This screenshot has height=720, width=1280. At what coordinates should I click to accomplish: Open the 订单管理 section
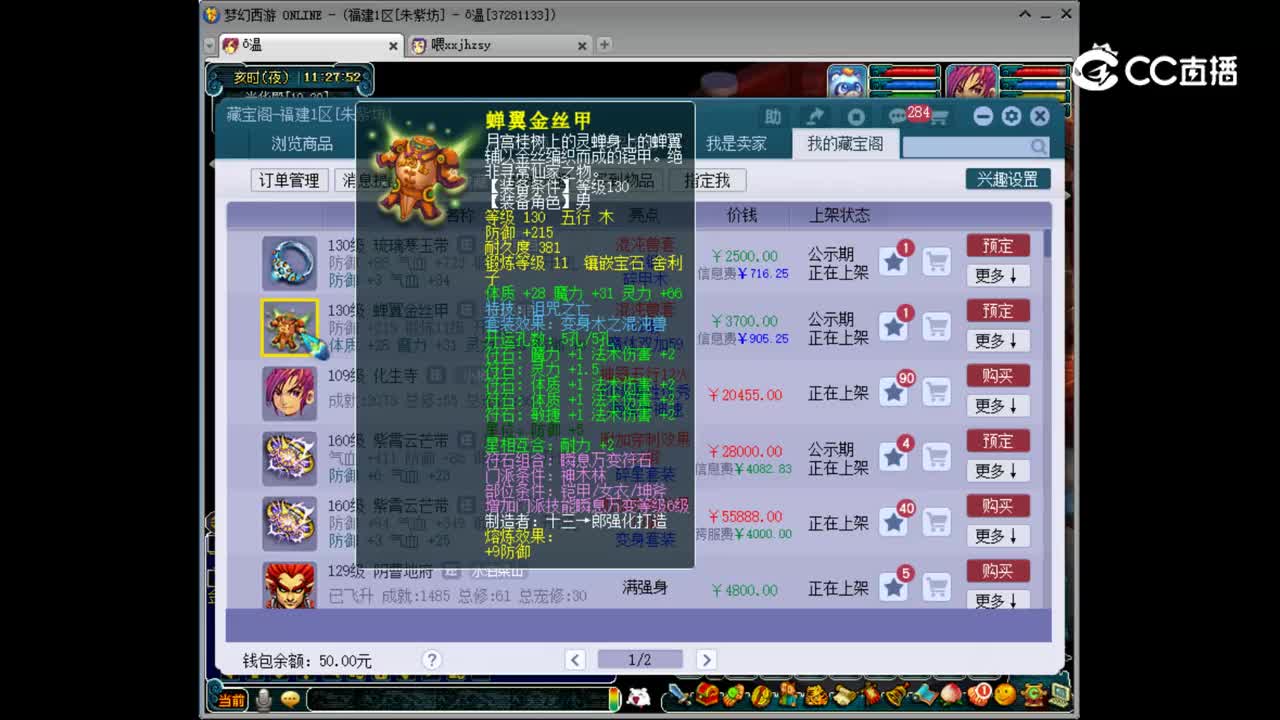pos(289,180)
